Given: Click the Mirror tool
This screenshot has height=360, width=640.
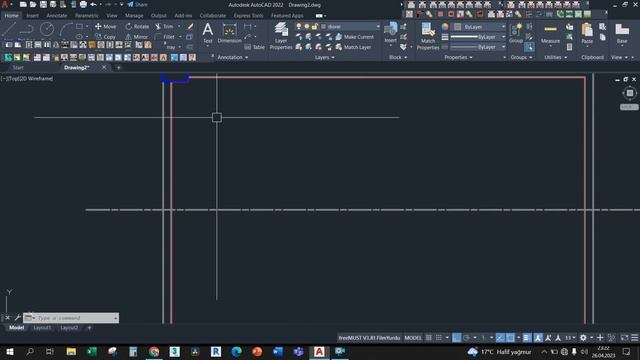Looking at the screenshot, I should (137, 37).
